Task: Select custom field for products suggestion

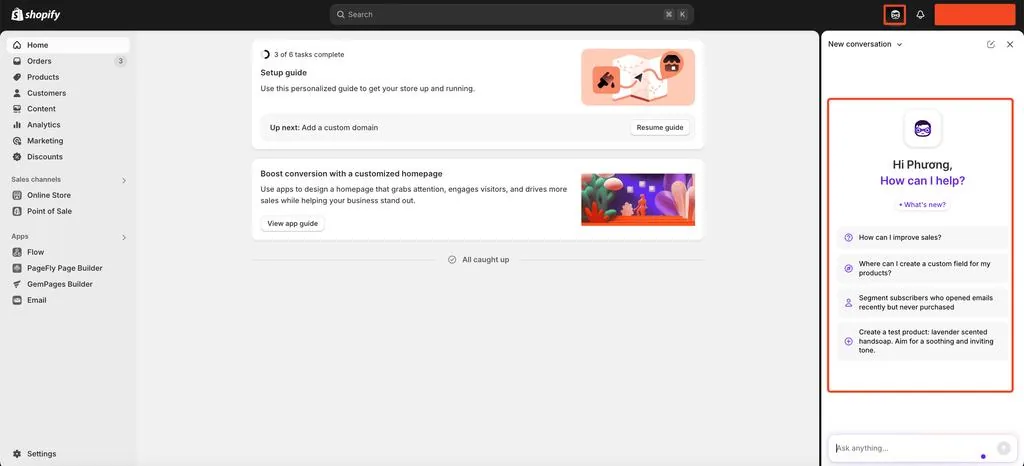Action: [922, 268]
